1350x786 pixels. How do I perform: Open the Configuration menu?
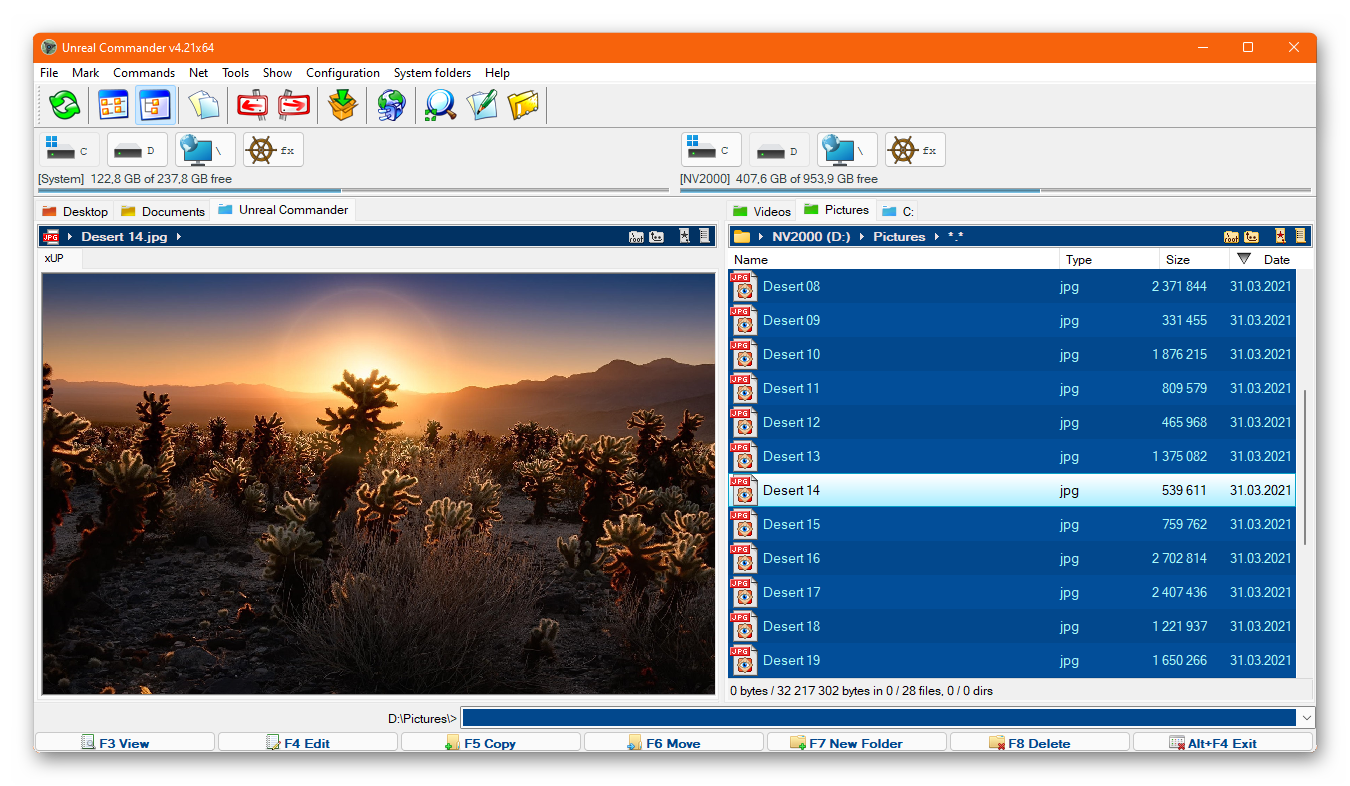point(343,73)
